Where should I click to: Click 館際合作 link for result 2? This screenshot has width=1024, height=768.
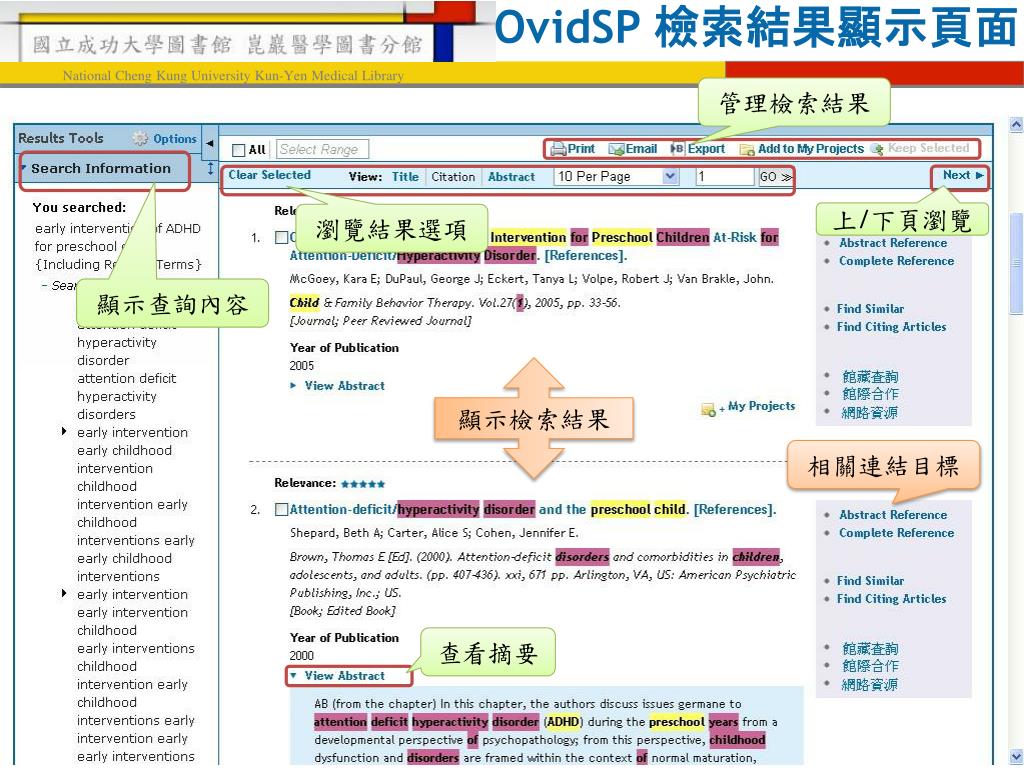[870, 666]
